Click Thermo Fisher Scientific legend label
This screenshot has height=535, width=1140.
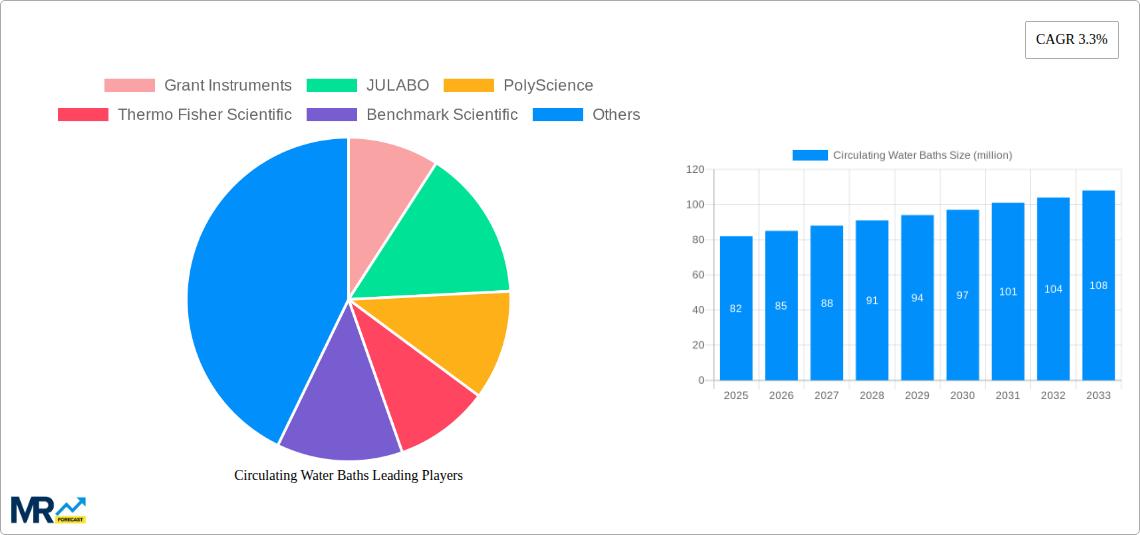[x=204, y=115]
